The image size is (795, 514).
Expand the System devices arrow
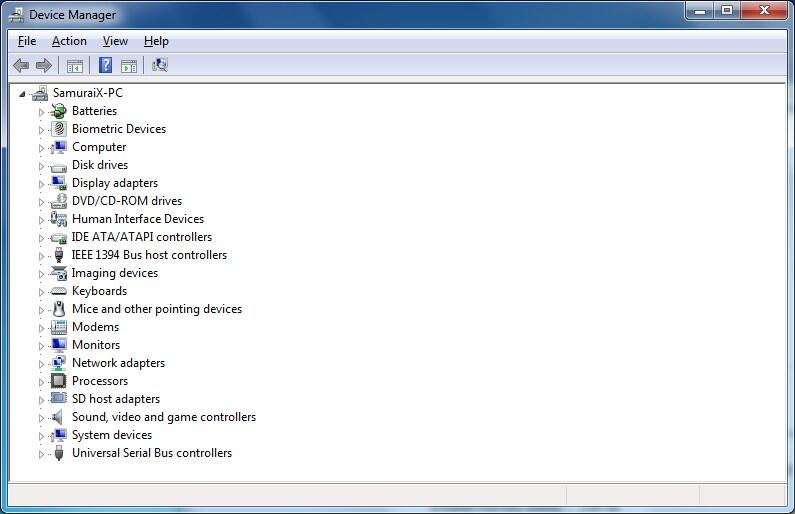coord(42,436)
